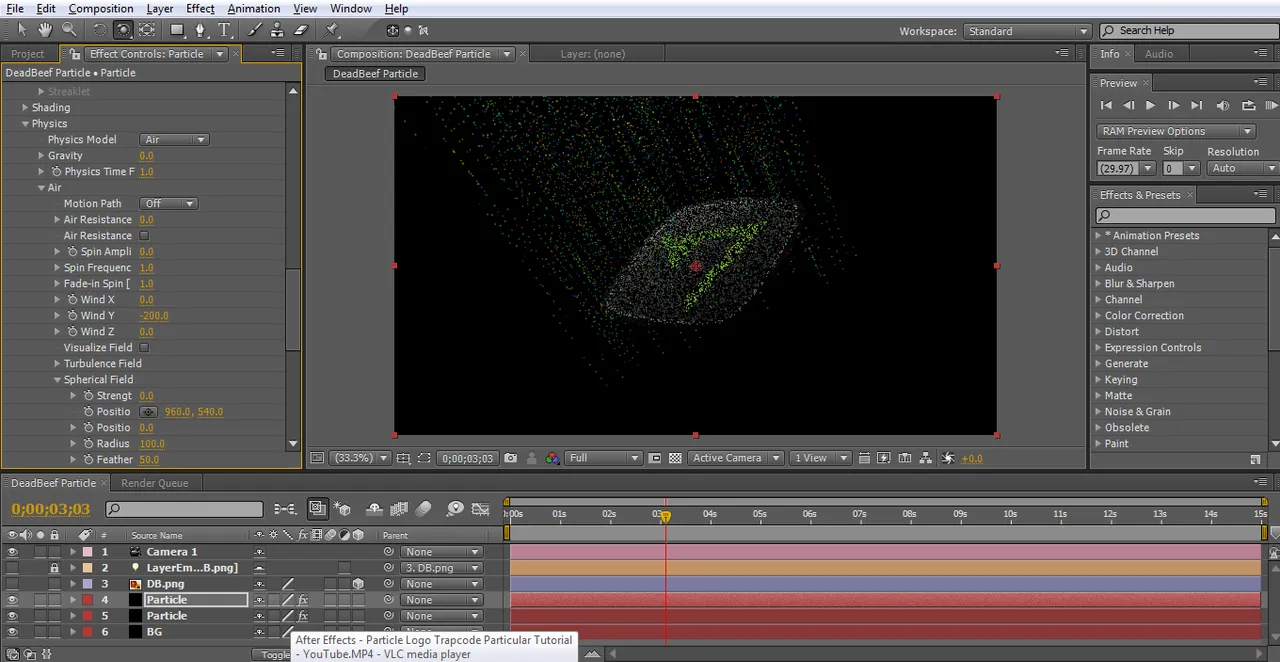Screen dimensions: 1280x662
Task: Switch to the Render Queue tab
Action: click(154, 483)
